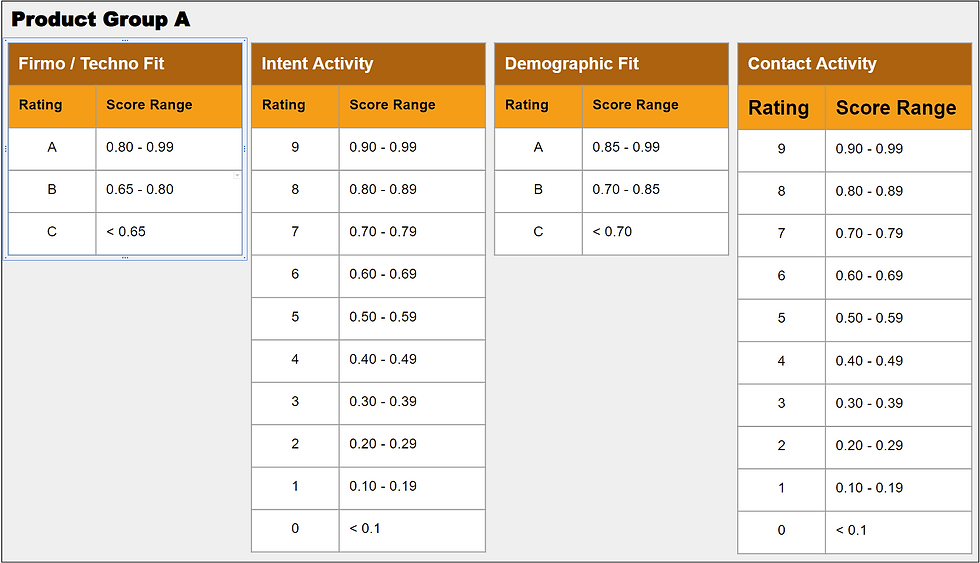The image size is (980, 563).
Task: Click 0.30 - 0.39 in Intent Activity table
Action: (x=412, y=404)
